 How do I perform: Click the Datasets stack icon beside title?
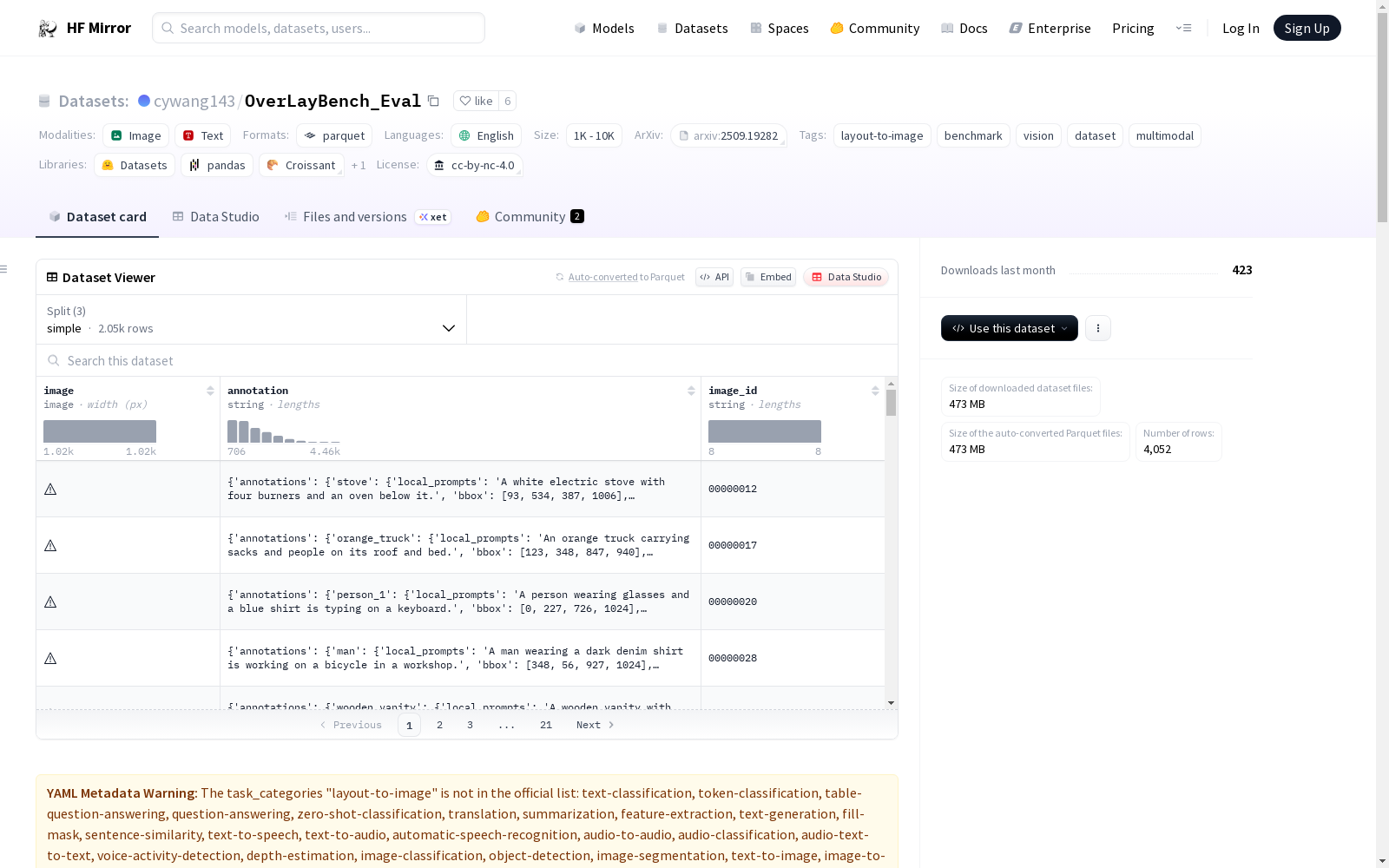(44, 102)
